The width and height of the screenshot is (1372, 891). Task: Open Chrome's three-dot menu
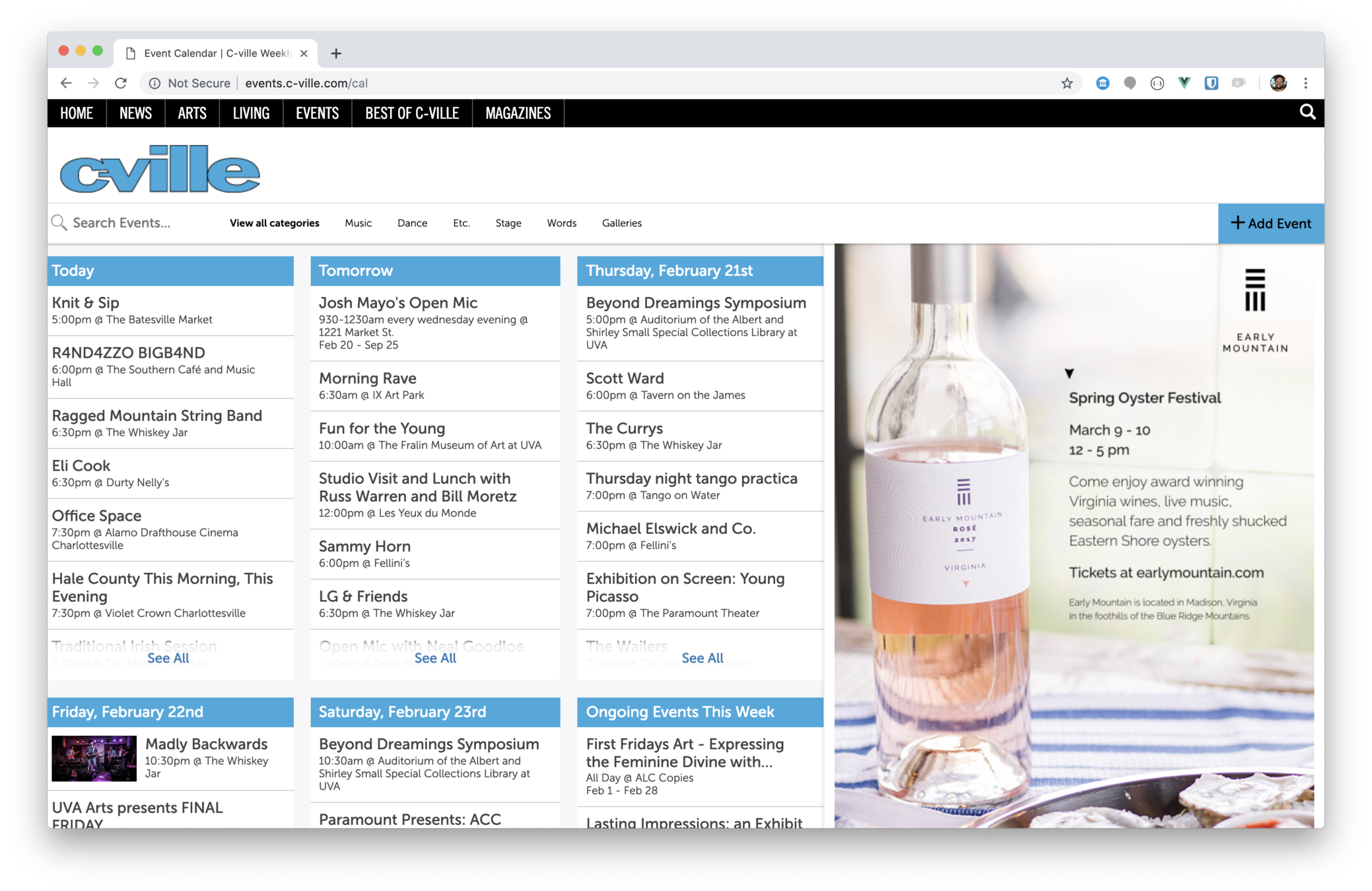coord(1305,83)
